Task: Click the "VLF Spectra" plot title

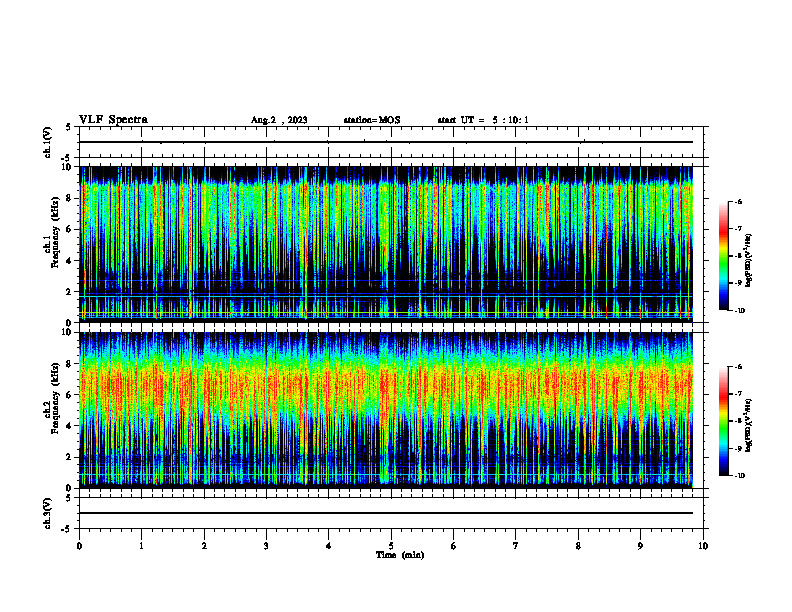Action: [x=113, y=119]
